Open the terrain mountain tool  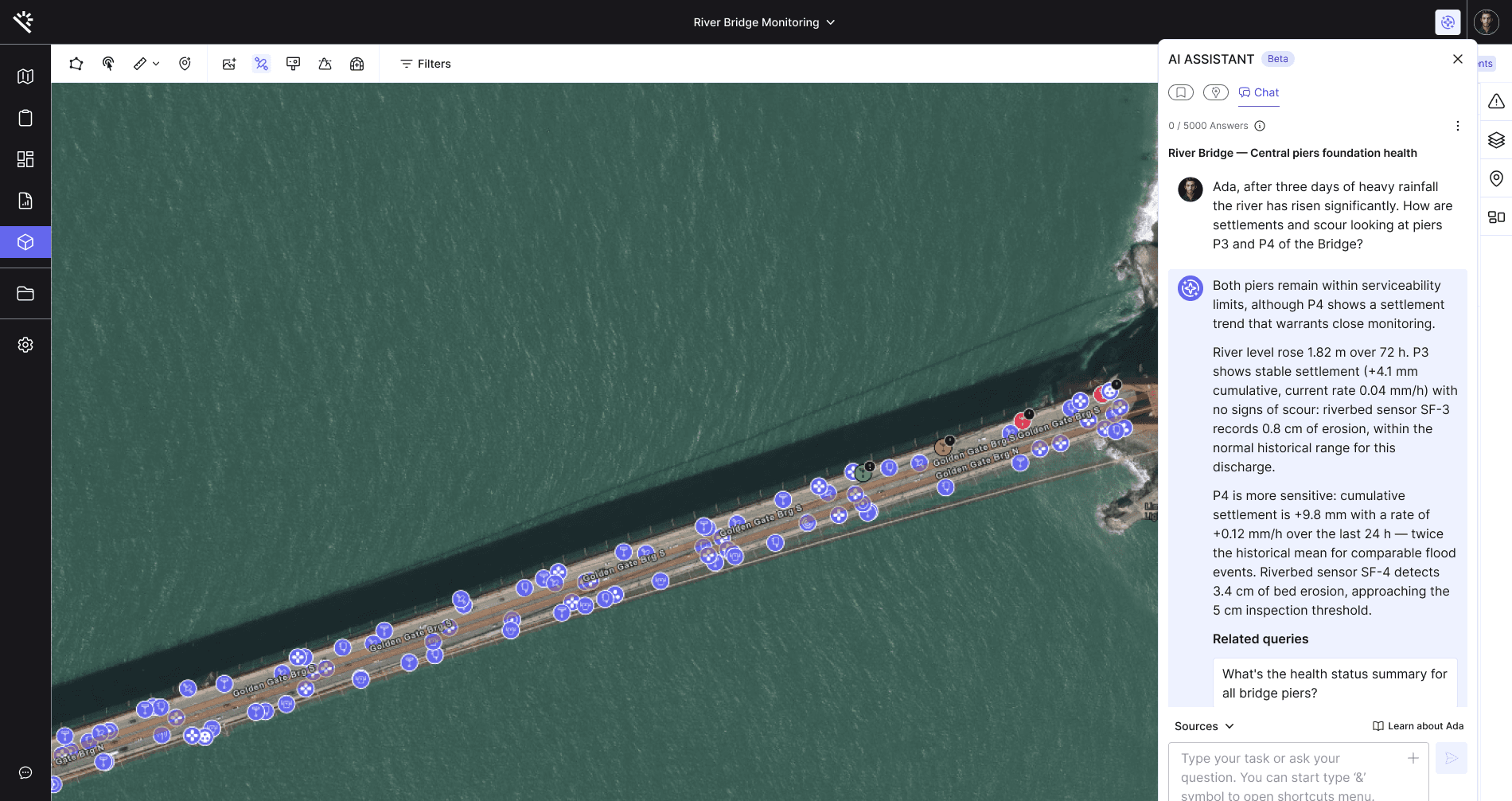coord(325,64)
